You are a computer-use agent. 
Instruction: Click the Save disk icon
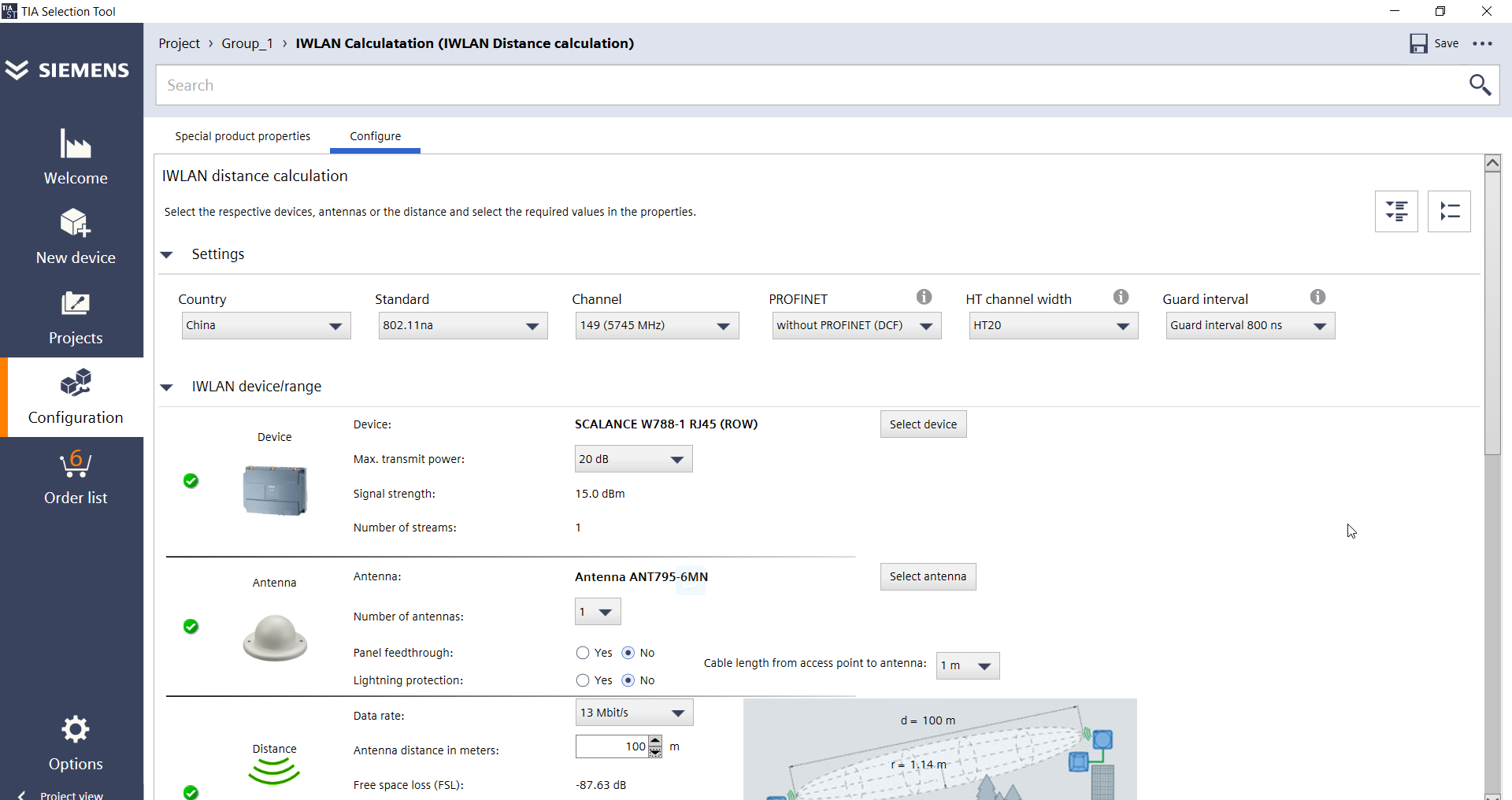coord(1418,43)
